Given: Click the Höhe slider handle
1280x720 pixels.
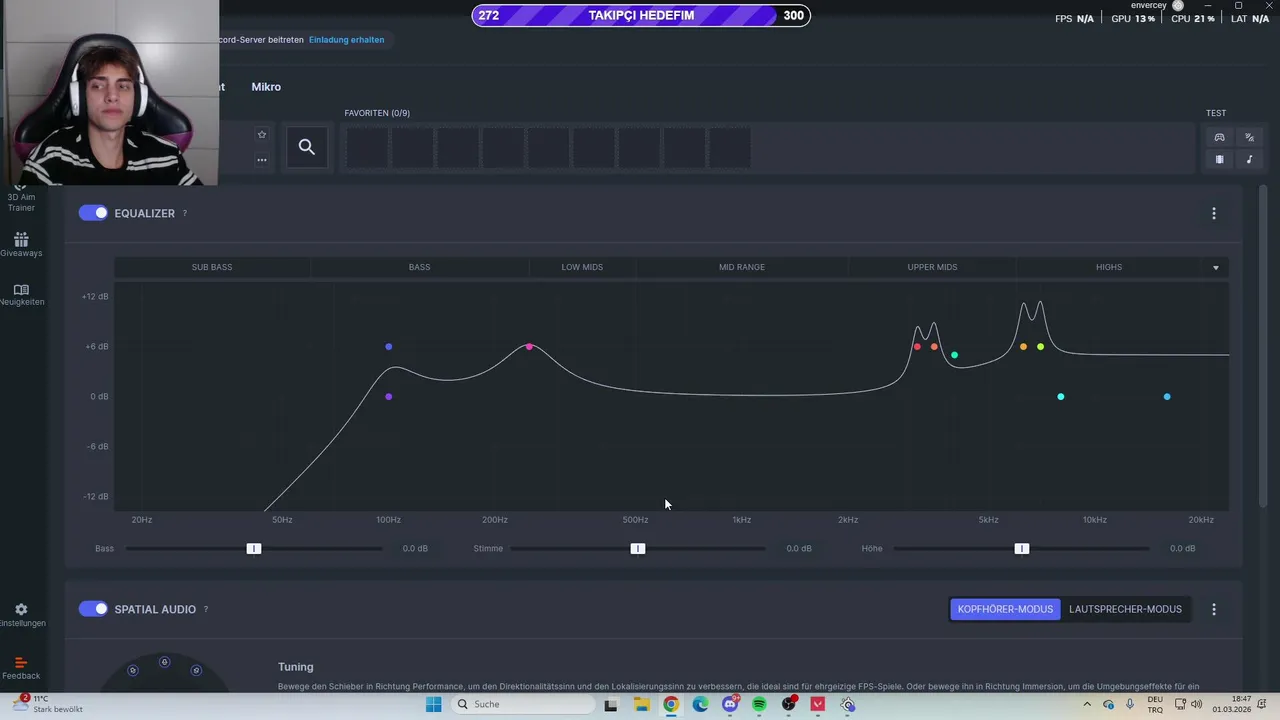Looking at the screenshot, I should 1022,549.
